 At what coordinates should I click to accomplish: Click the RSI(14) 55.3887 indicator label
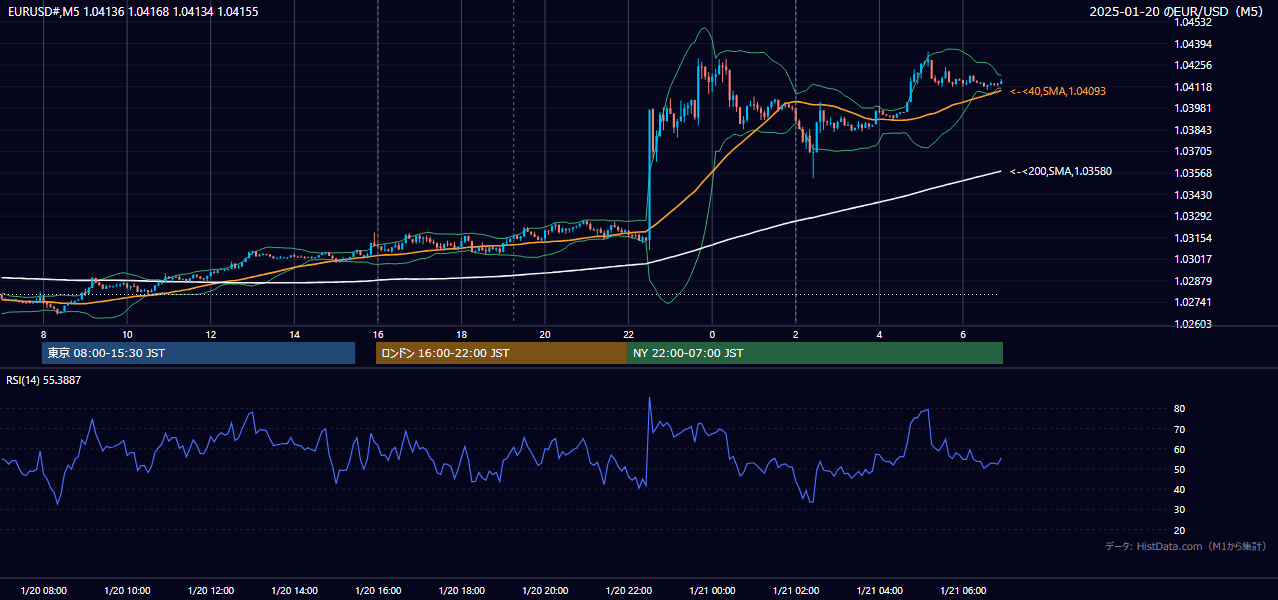coord(44,380)
